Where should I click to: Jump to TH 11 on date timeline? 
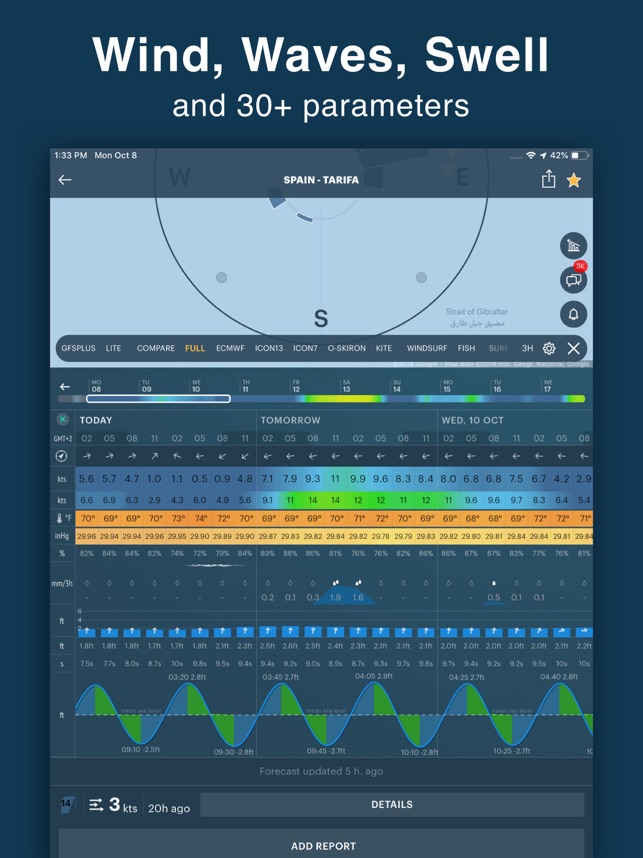coord(246,386)
